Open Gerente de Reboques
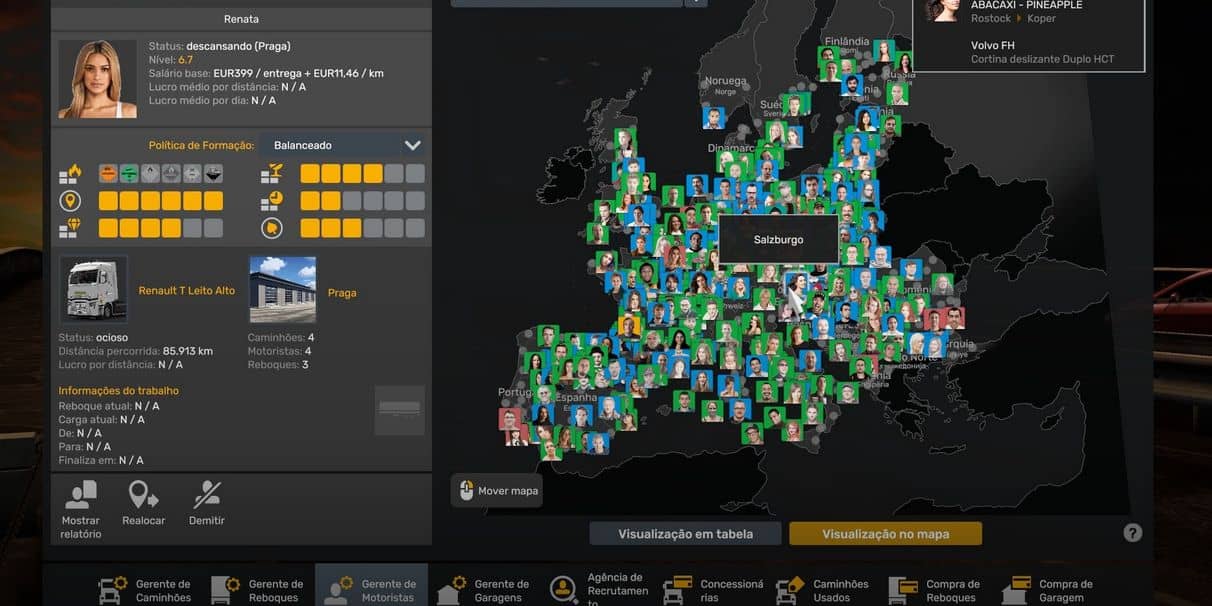Screen dimensions: 1212x606 point(259,589)
